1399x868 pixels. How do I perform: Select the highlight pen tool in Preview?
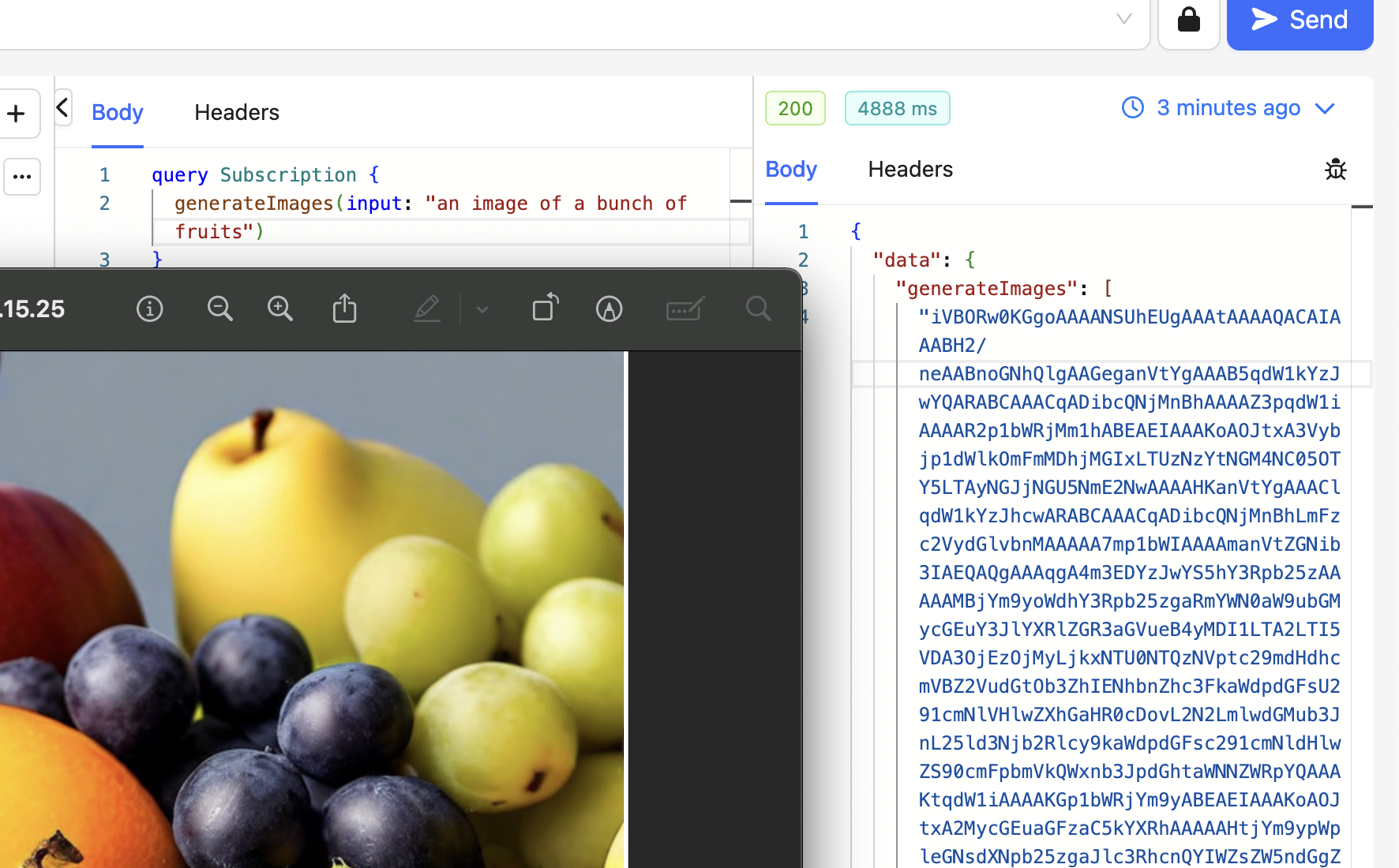[427, 309]
